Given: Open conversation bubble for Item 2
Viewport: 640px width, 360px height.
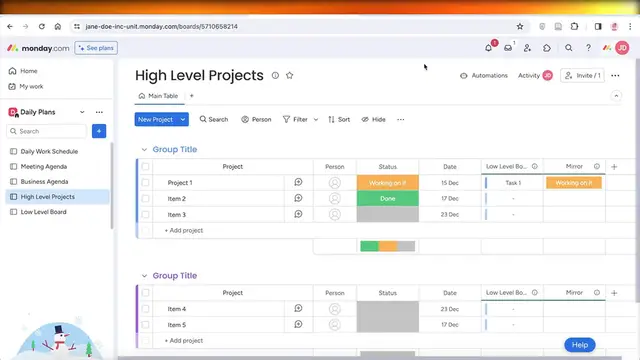Looking at the screenshot, I should pyautogui.click(x=298, y=198).
